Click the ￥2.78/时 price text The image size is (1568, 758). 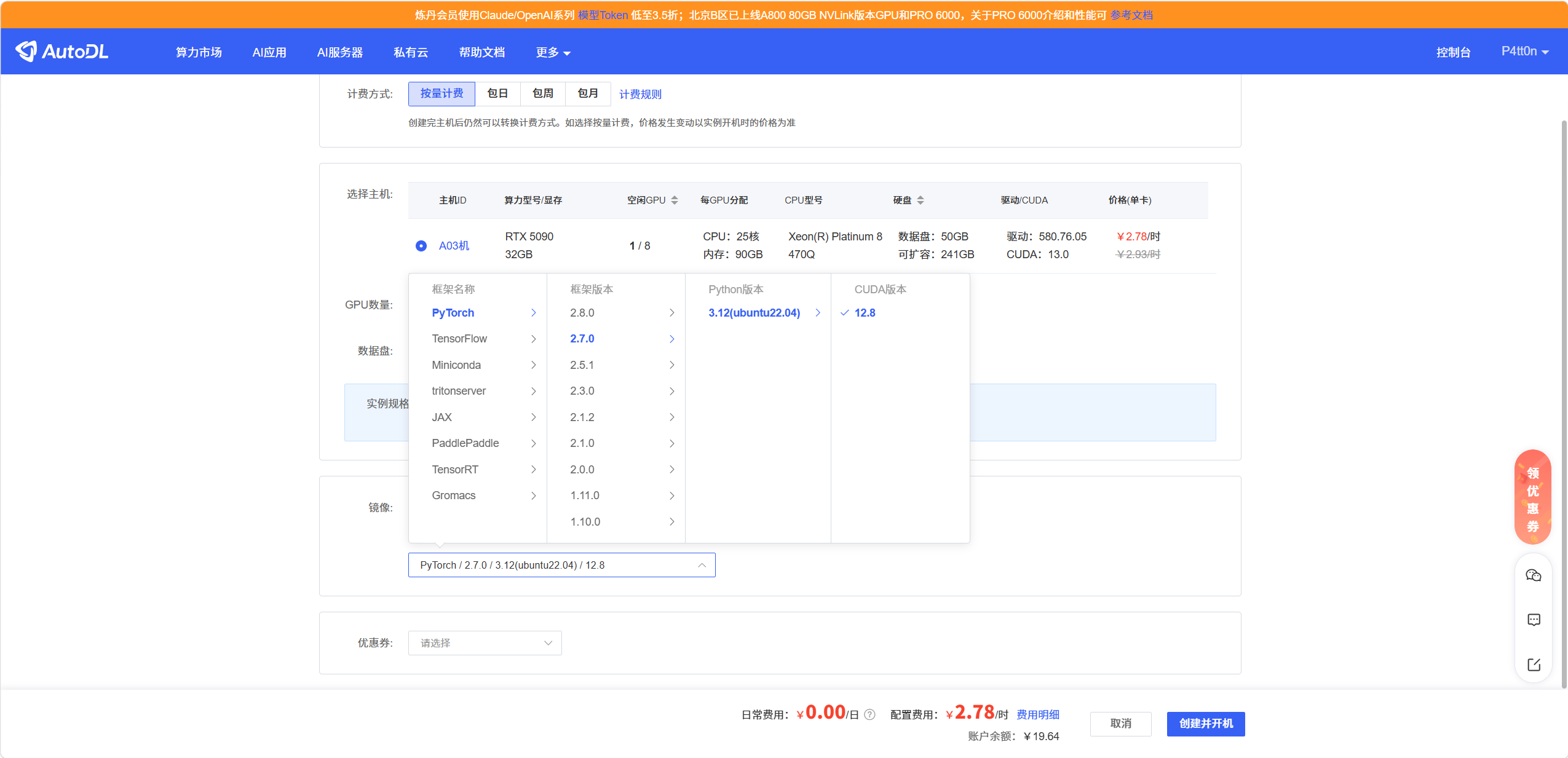tap(1138, 237)
